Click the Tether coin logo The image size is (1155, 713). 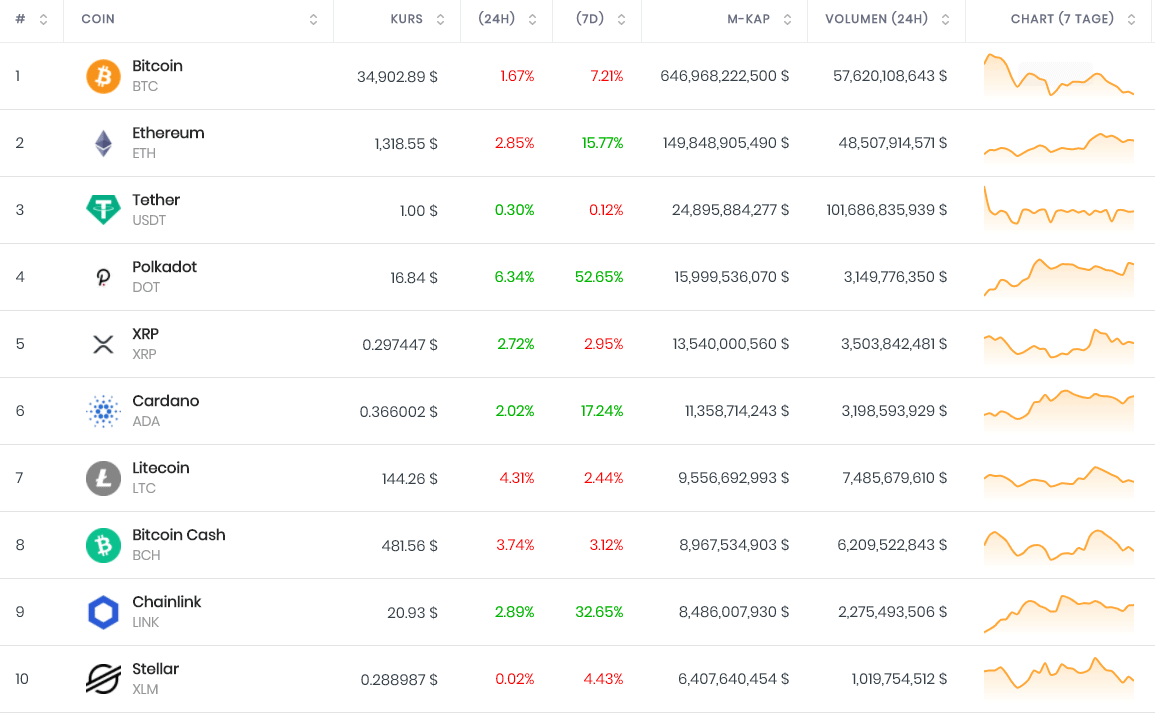(103, 211)
